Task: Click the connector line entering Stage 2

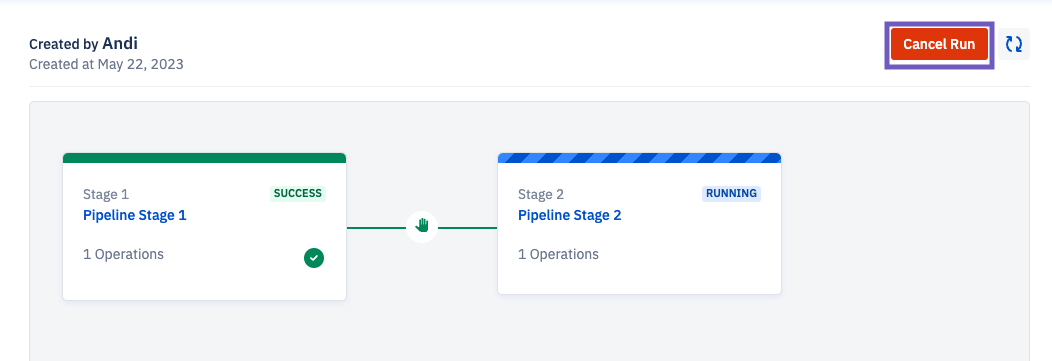Action: pos(468,227)
